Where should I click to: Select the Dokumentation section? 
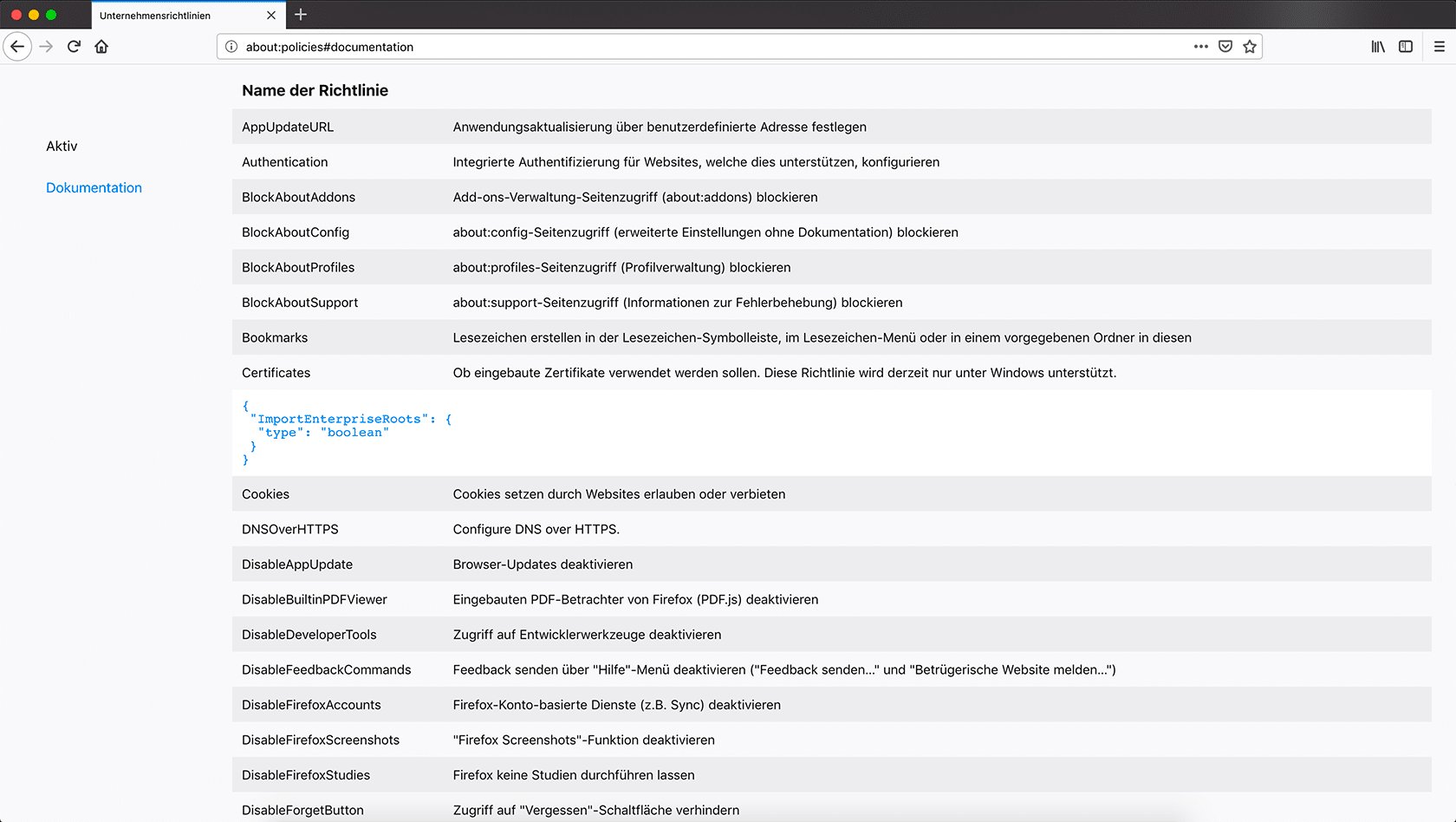(x=94, y=188)
